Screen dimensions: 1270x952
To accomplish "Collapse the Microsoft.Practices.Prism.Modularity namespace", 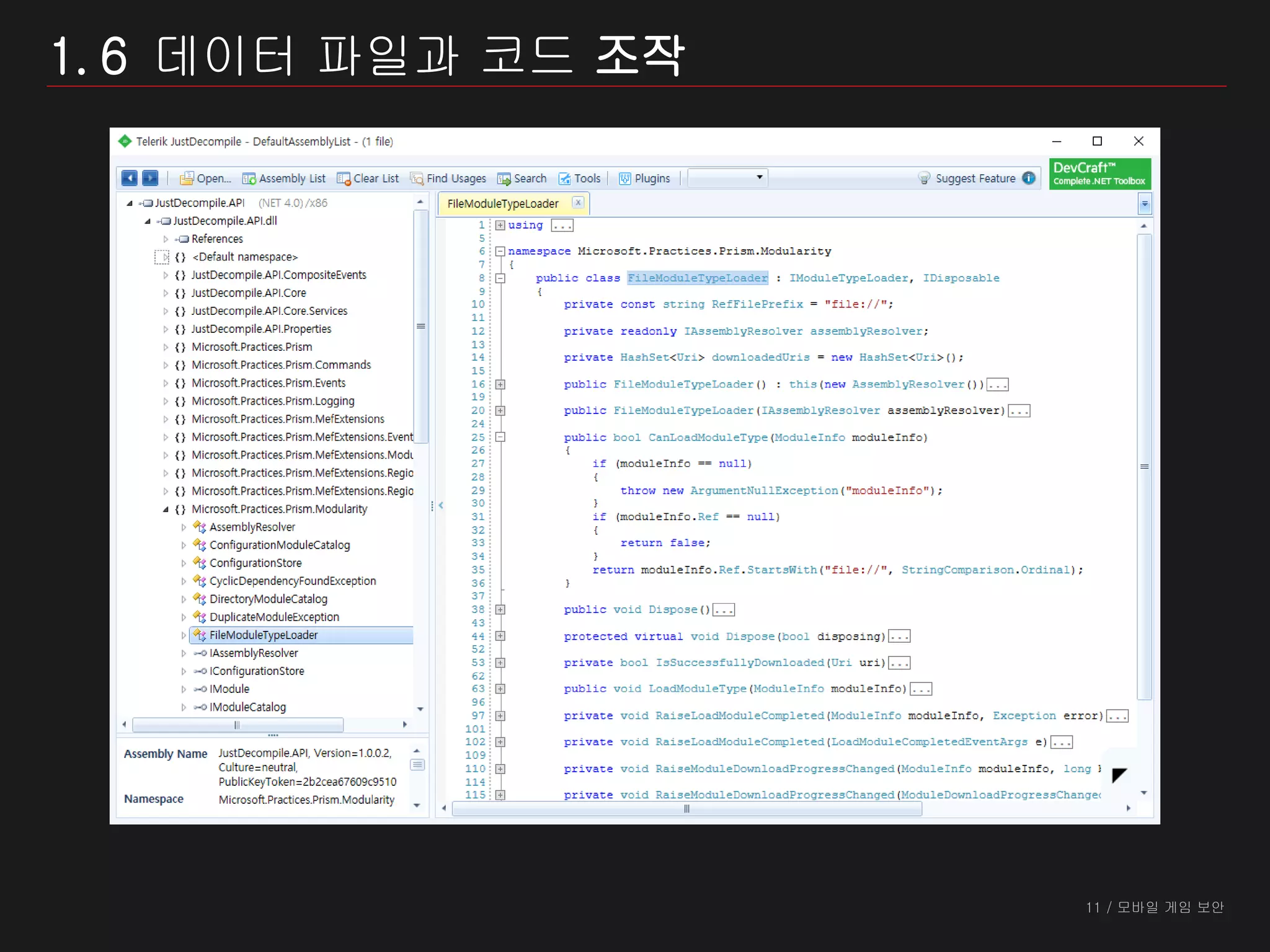I will pyautogui.click(x=166, y=509).
